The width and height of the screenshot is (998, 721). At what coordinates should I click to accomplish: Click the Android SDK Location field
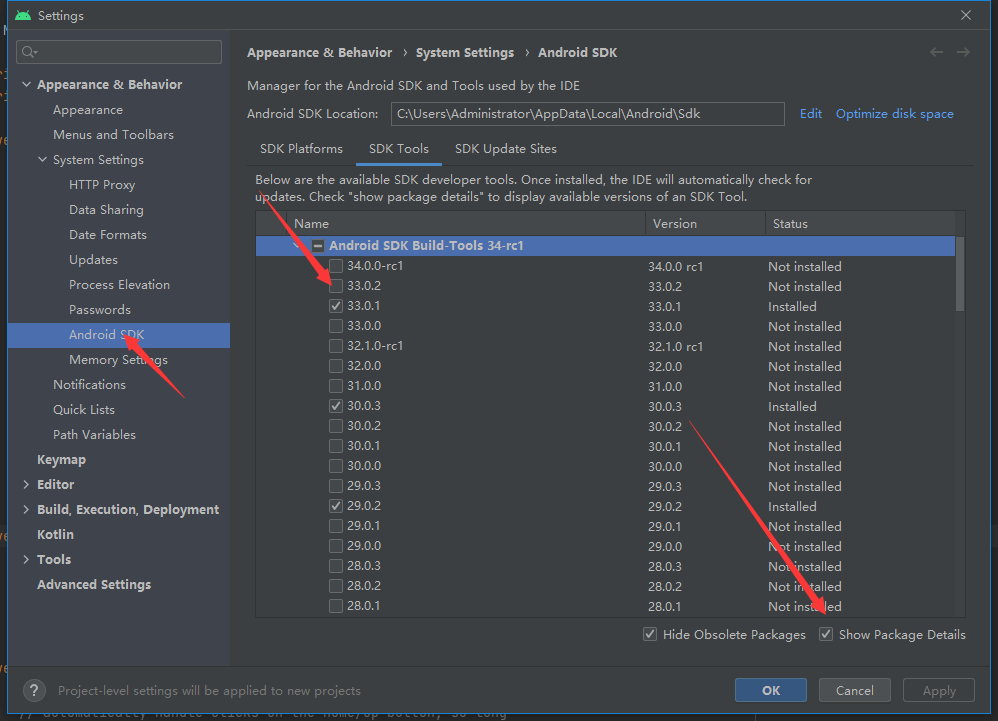pos(587,114)
